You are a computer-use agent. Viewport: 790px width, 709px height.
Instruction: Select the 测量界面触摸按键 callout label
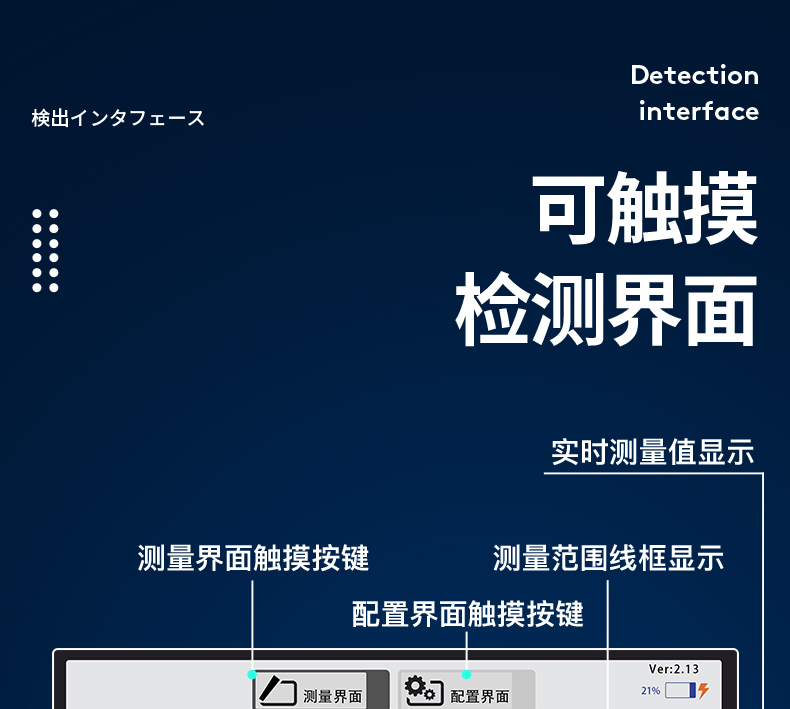[253, 557]
